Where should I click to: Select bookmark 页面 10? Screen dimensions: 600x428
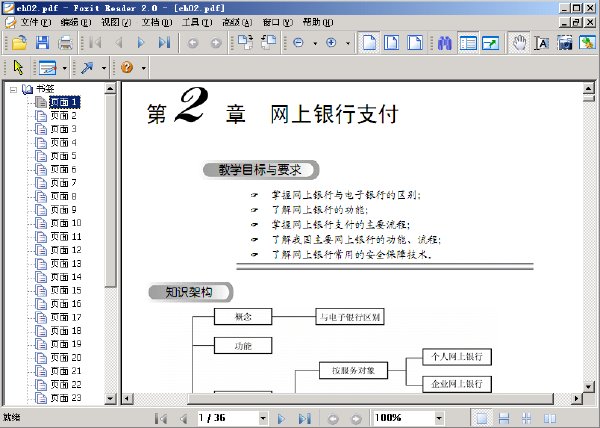tap(66, 223)
